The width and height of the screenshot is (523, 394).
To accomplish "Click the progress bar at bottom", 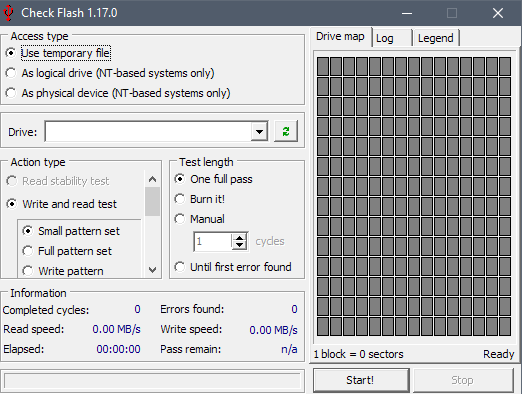I will [x=152, y=381].
